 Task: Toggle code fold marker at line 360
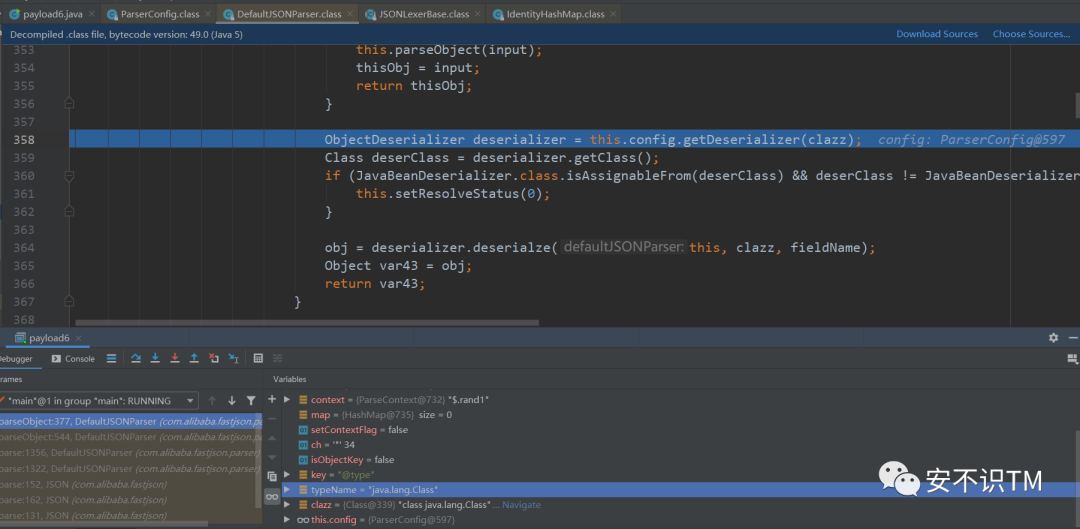[69, 176]
